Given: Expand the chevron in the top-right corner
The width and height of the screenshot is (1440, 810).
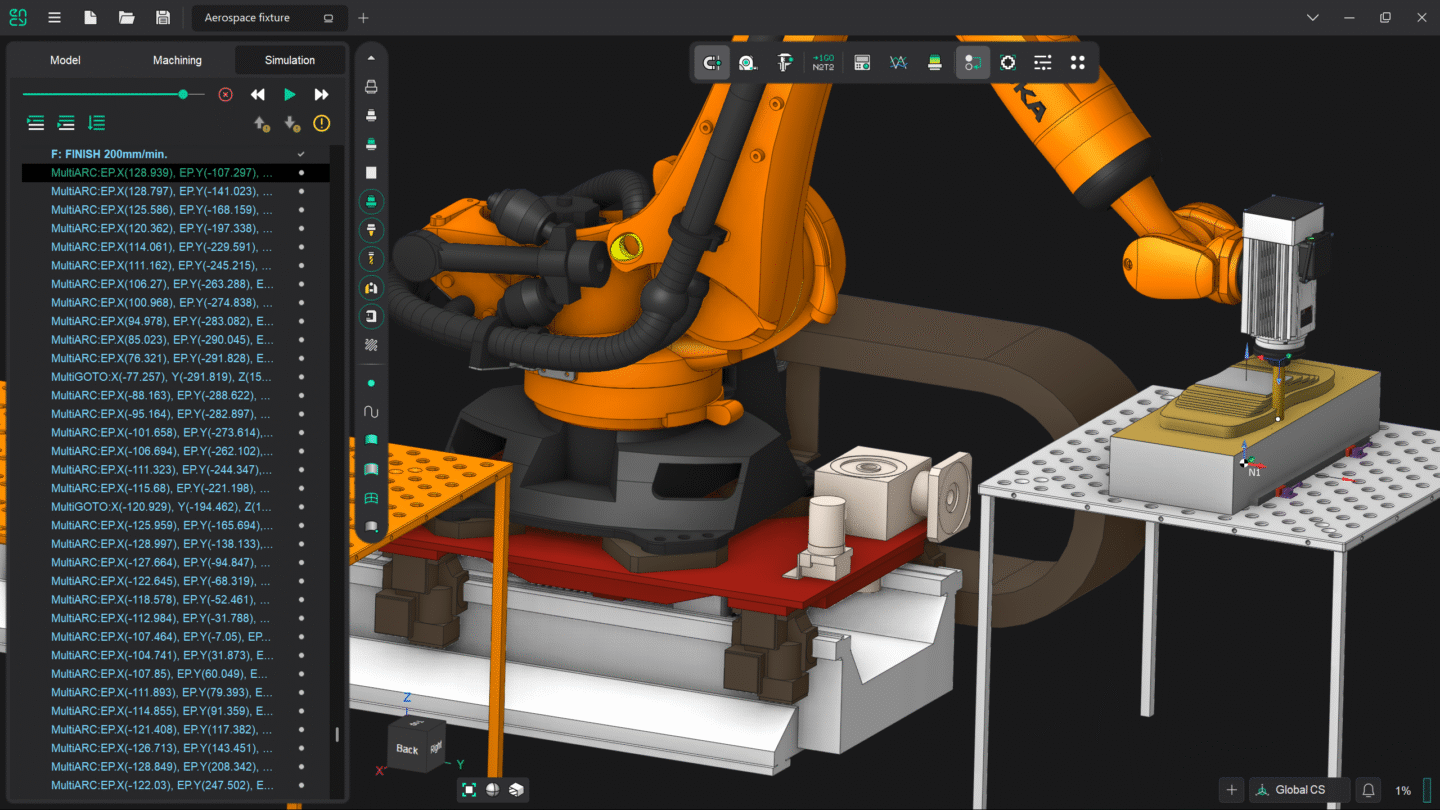Looking at the screenshot, I should click(1313, 17).
